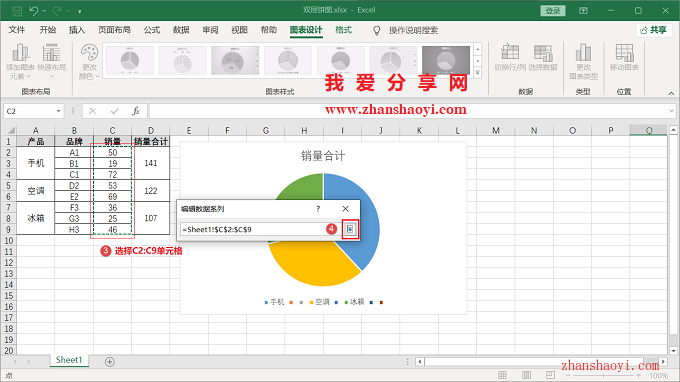
Task: Click the 共享 share button
Action: click(654, 30)
